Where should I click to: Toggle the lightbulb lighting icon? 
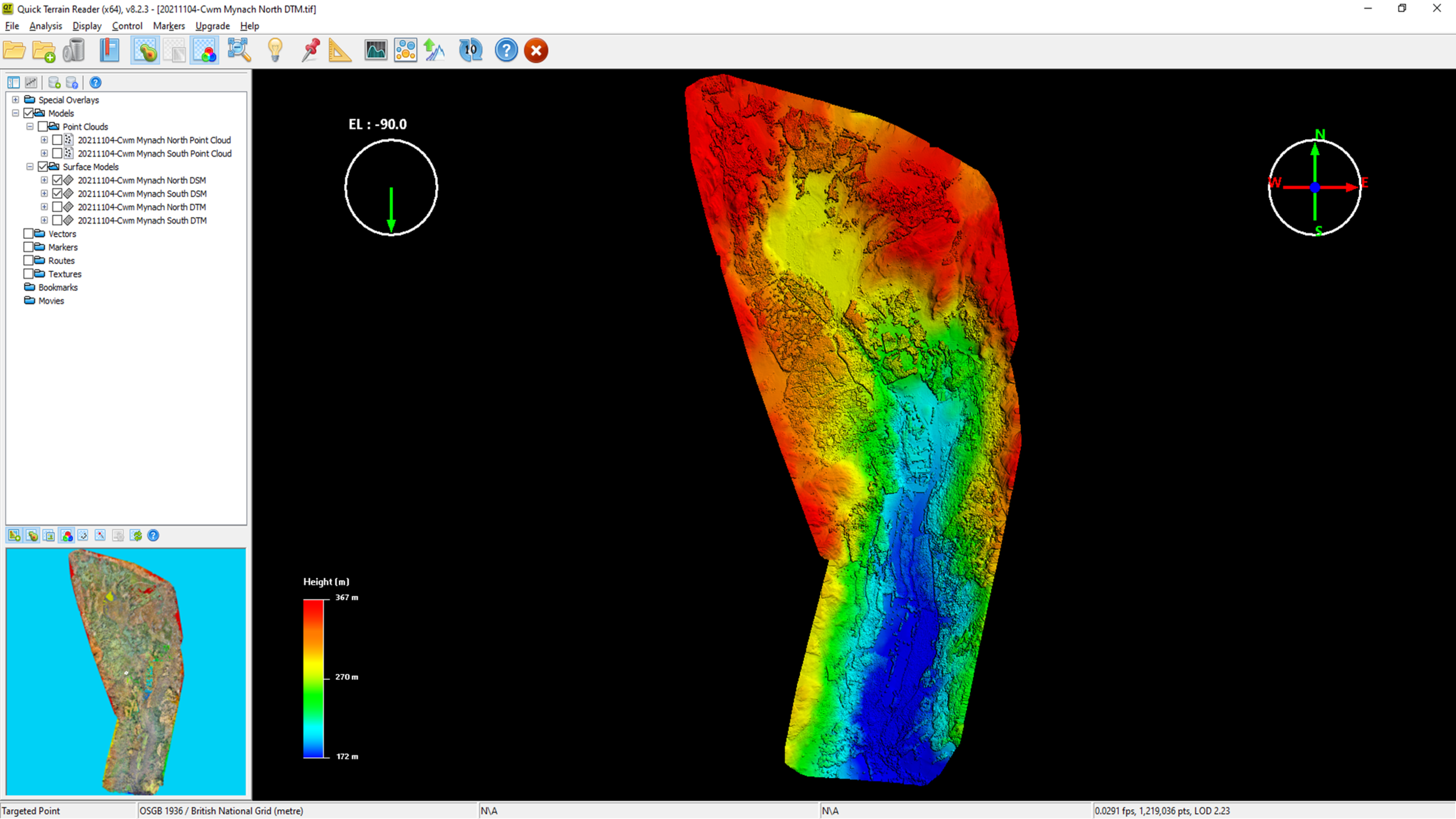pos(275,50)
